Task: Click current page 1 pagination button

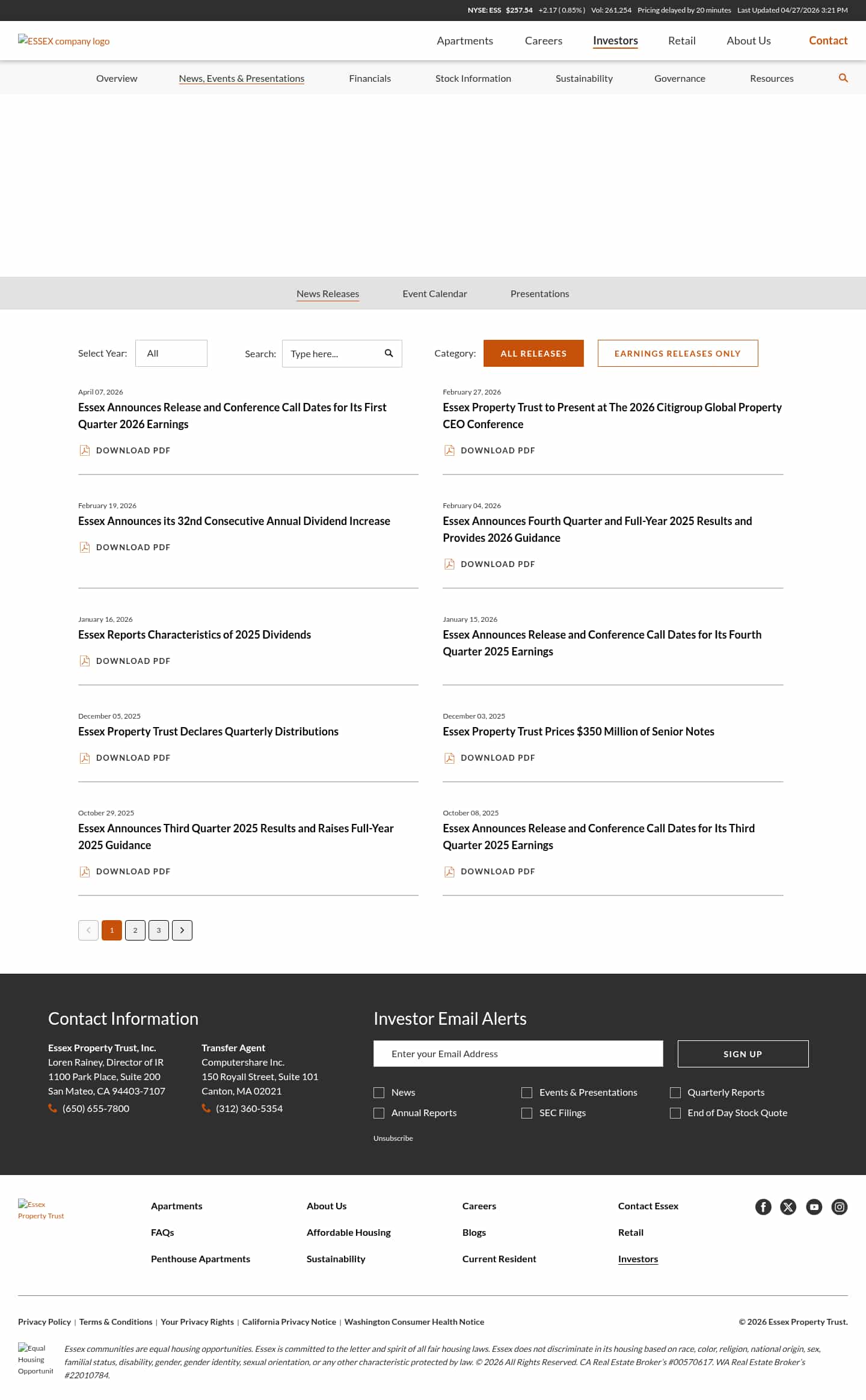Action: 112,930
